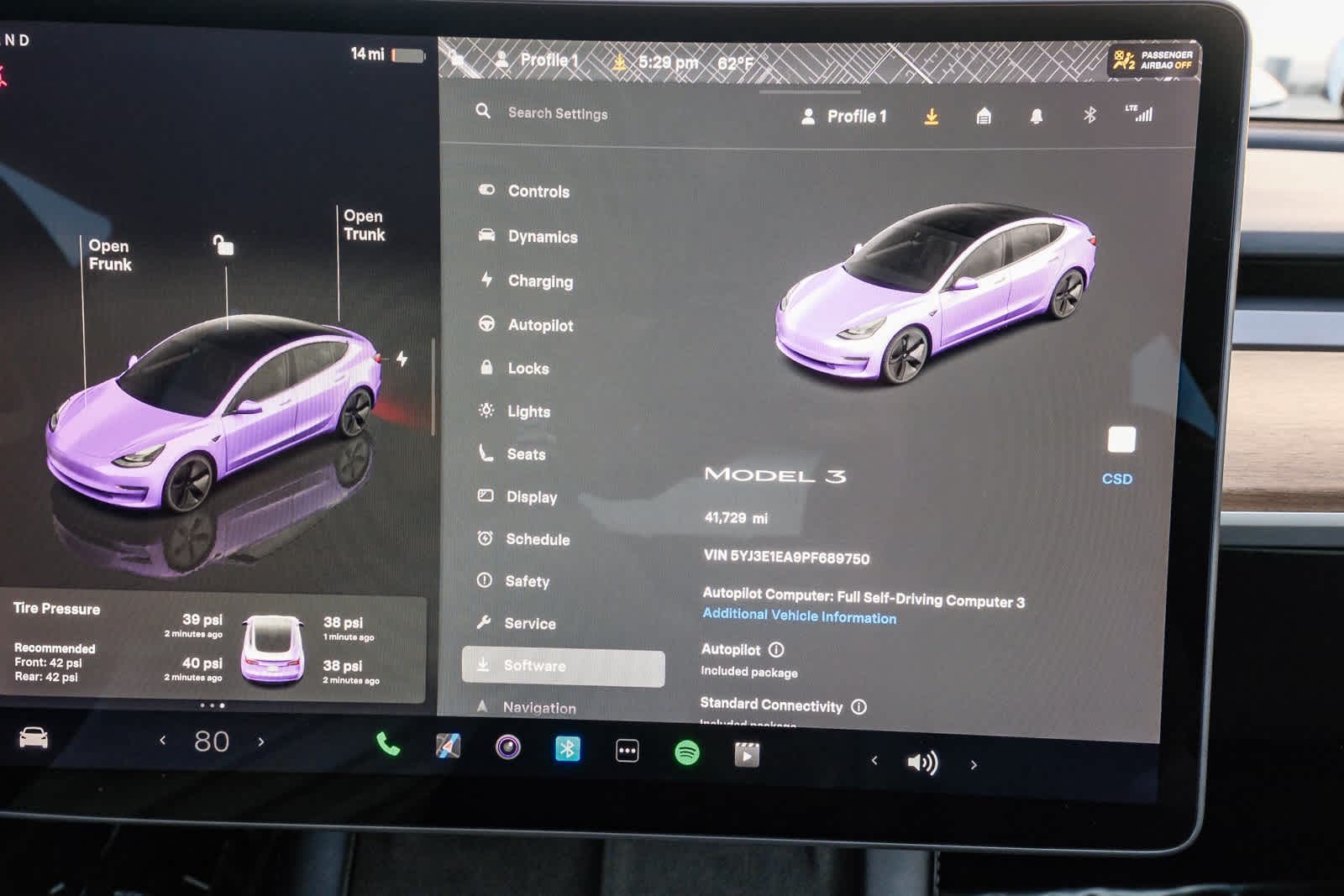1344x896 pixels.
Task: Tap the chevron right of the volume control
Action: (974, 764)
